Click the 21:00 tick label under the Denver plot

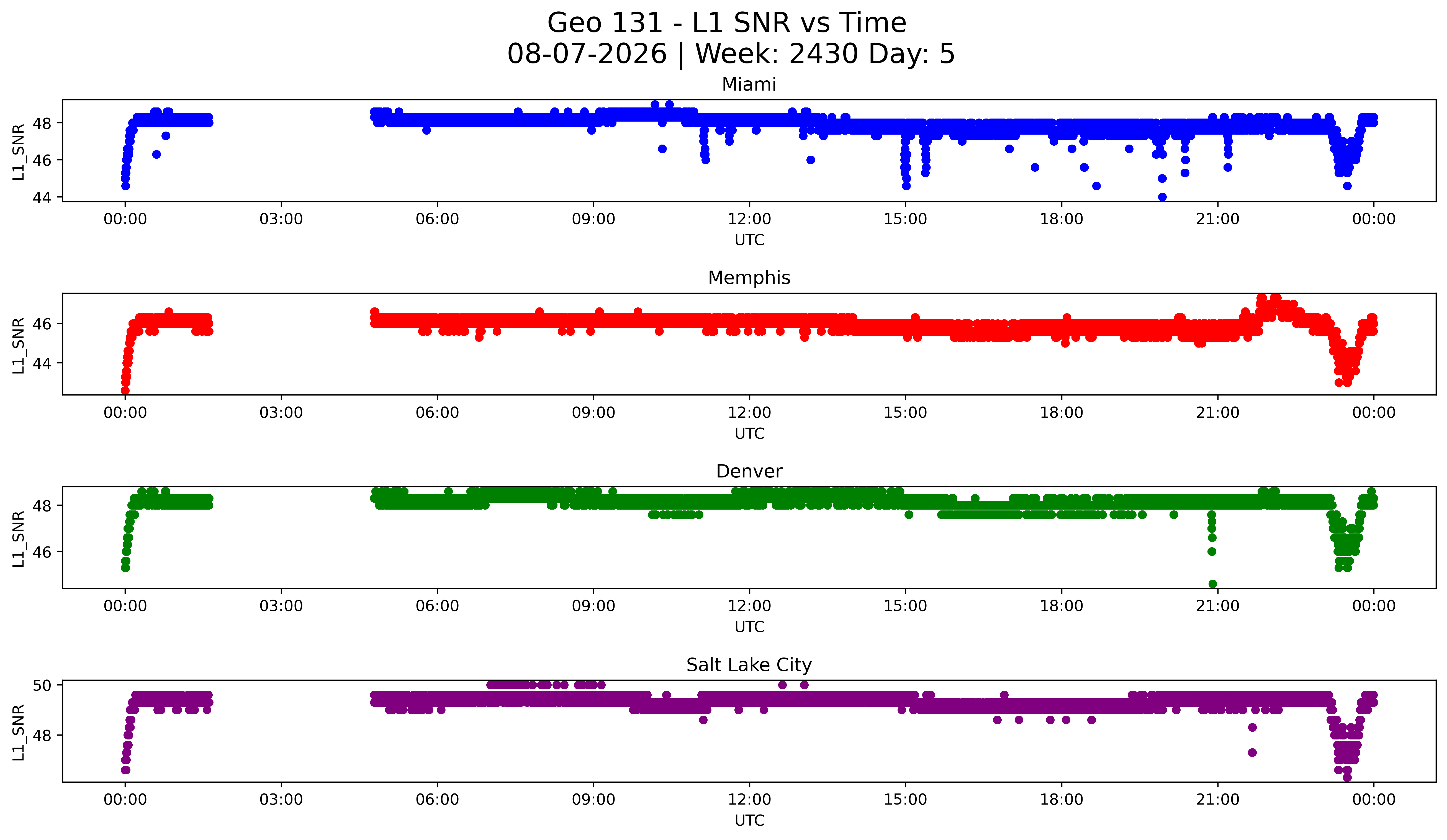[1218, 606]
